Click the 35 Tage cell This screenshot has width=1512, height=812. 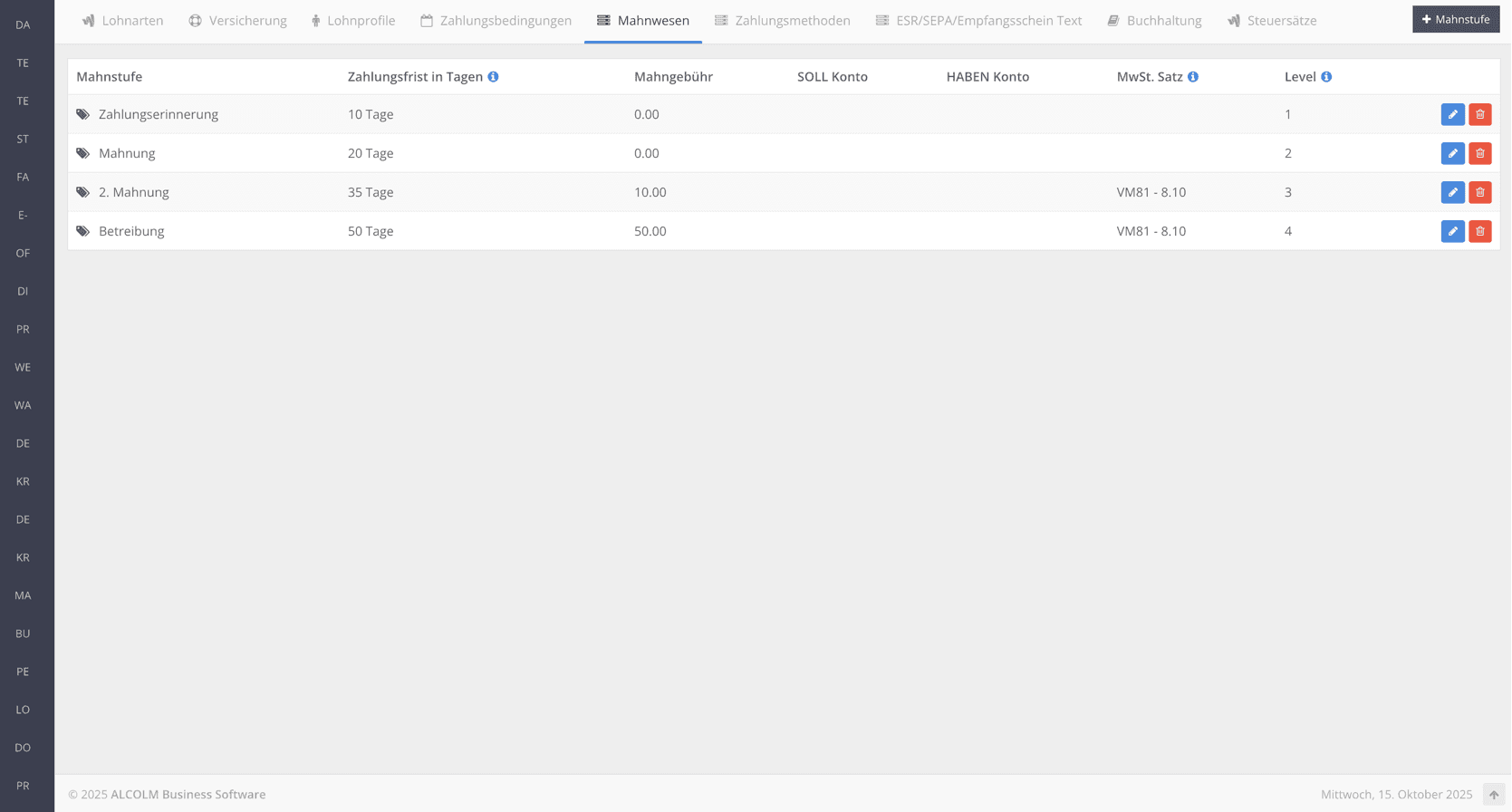point(371,192)
